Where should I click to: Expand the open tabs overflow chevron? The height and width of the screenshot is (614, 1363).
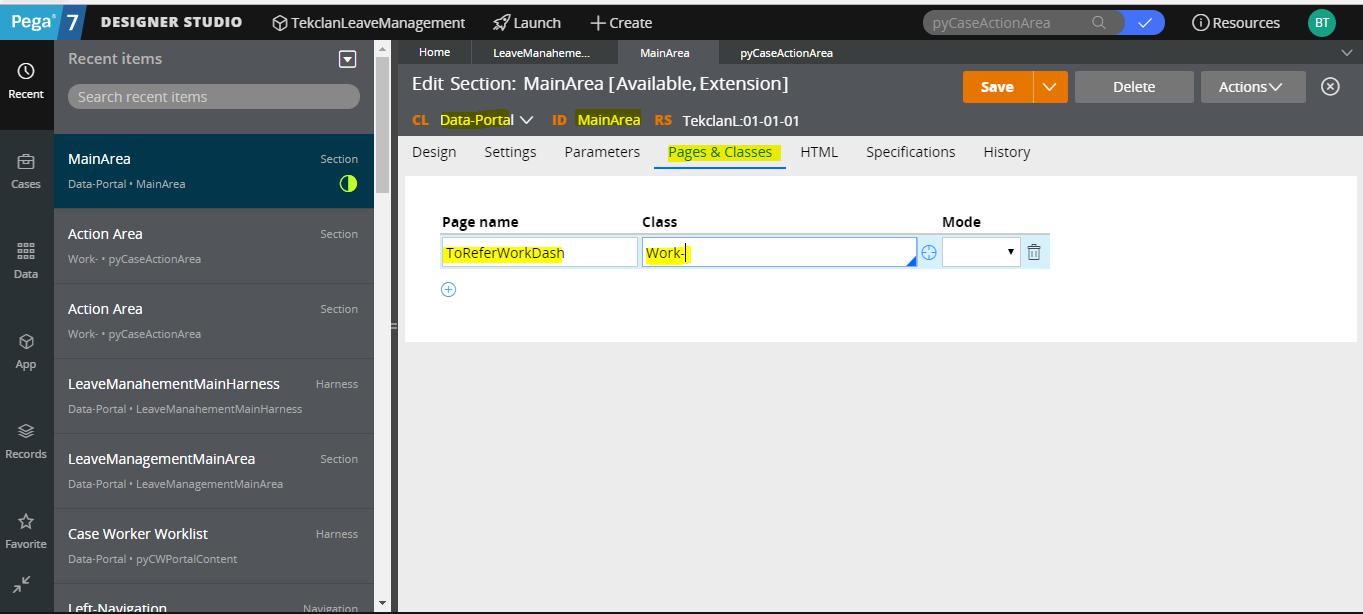coord(1345,52)
